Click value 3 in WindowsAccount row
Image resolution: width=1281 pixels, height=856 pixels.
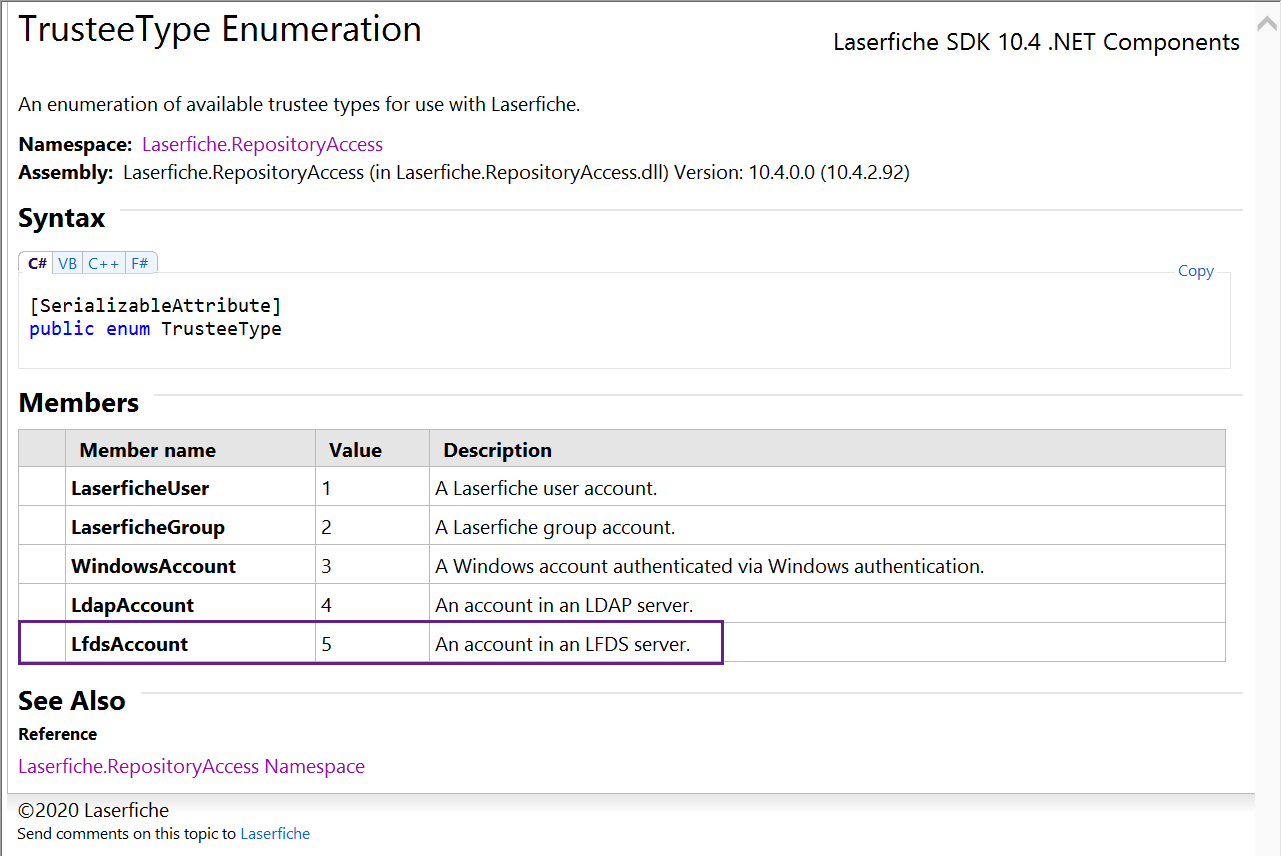coord(326,566)
